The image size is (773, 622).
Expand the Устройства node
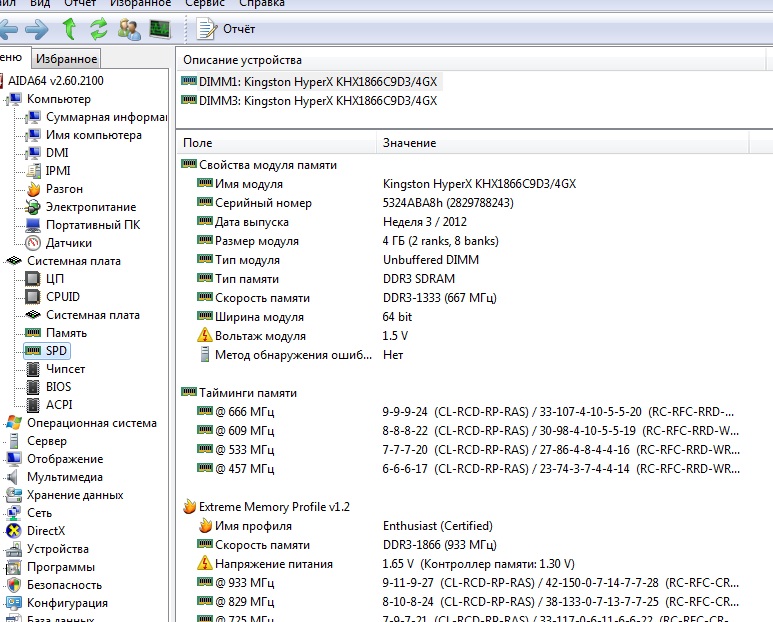(58, 549)
